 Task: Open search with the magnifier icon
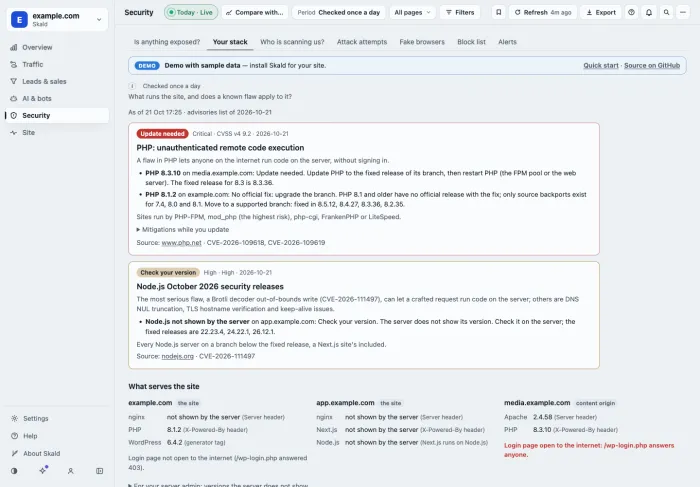(x=667, y=12)
